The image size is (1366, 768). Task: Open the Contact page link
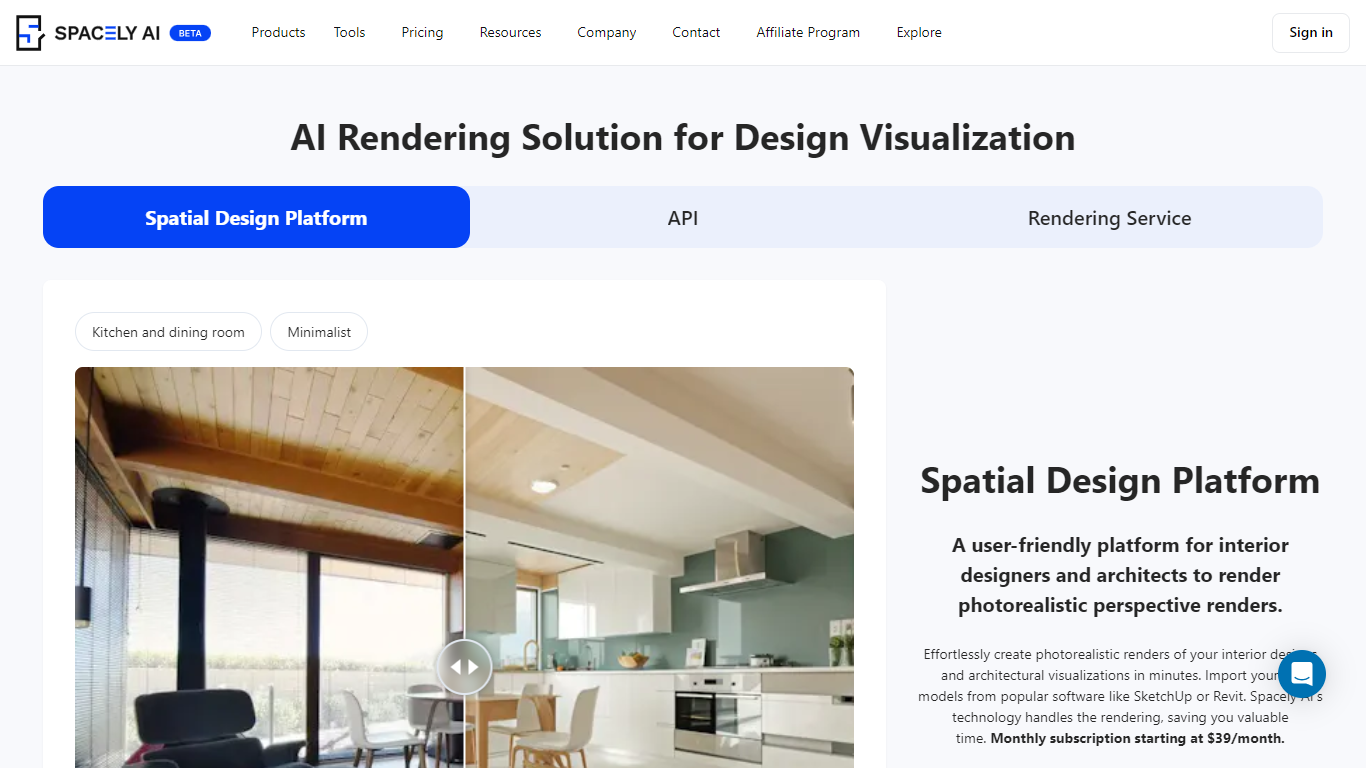coord(696,33)
